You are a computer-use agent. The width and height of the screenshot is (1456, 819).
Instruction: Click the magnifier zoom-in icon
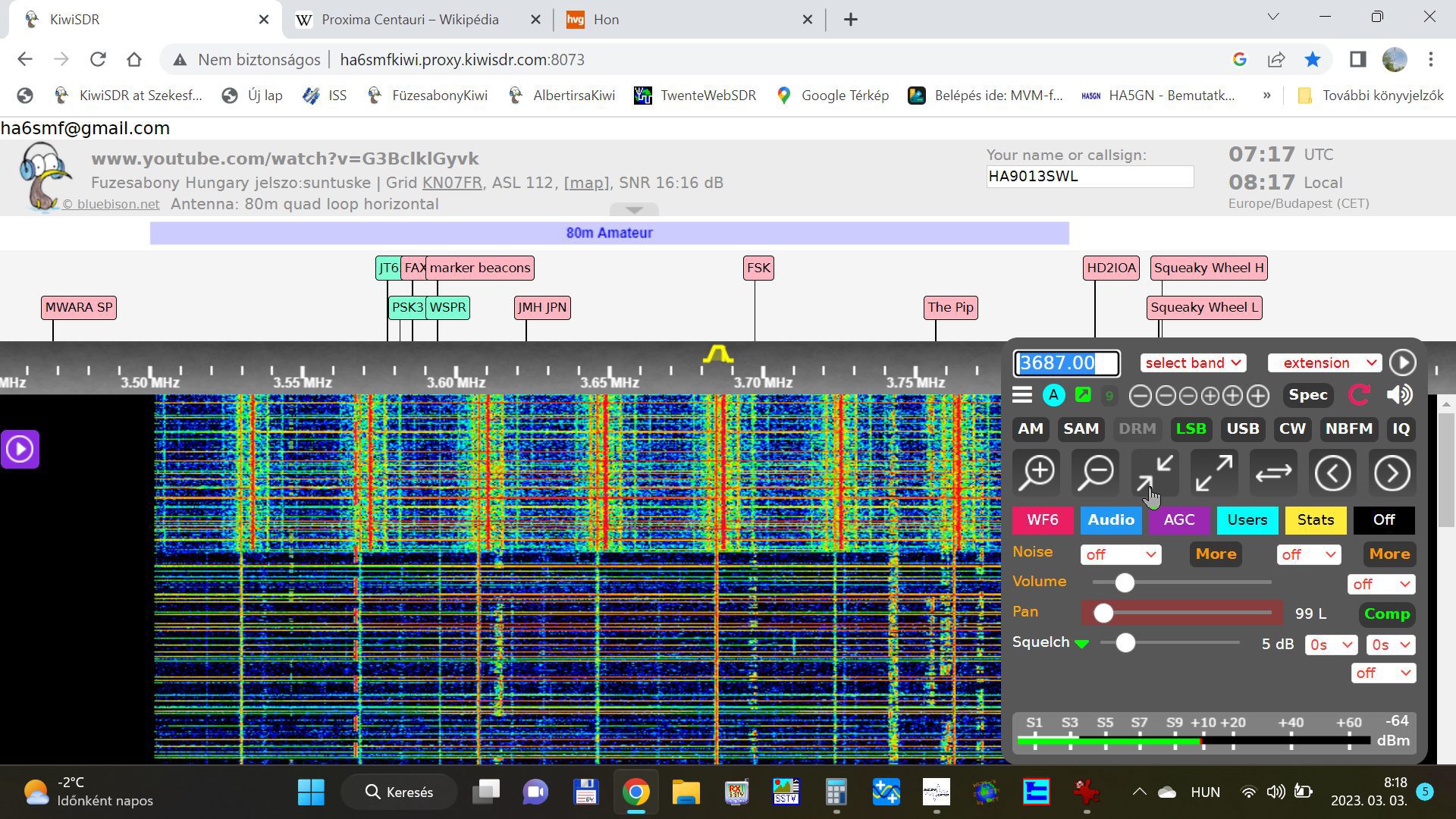tap(1037, 473)
